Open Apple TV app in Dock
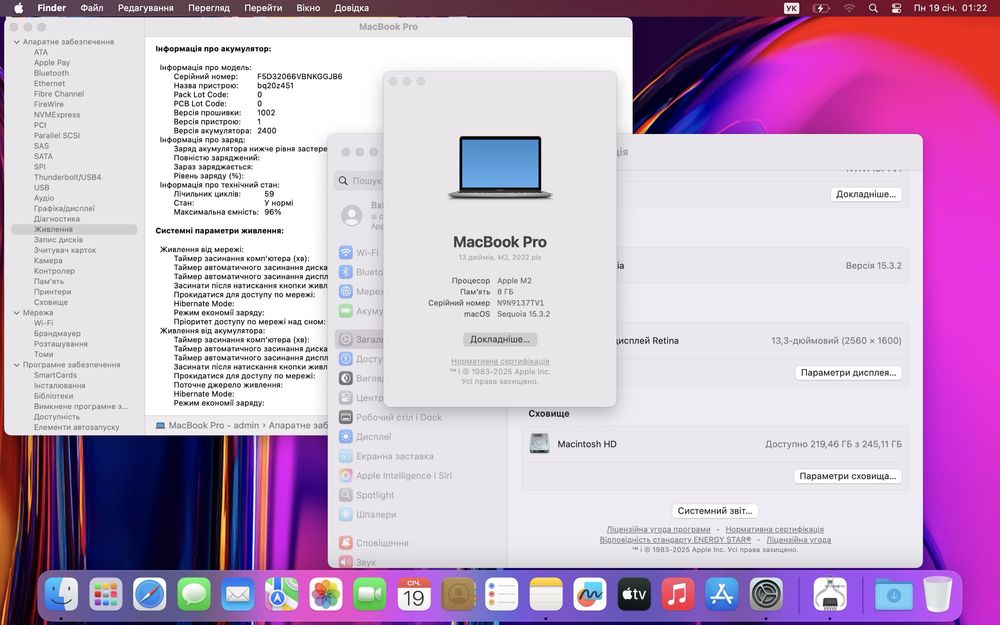 [634, 594]
